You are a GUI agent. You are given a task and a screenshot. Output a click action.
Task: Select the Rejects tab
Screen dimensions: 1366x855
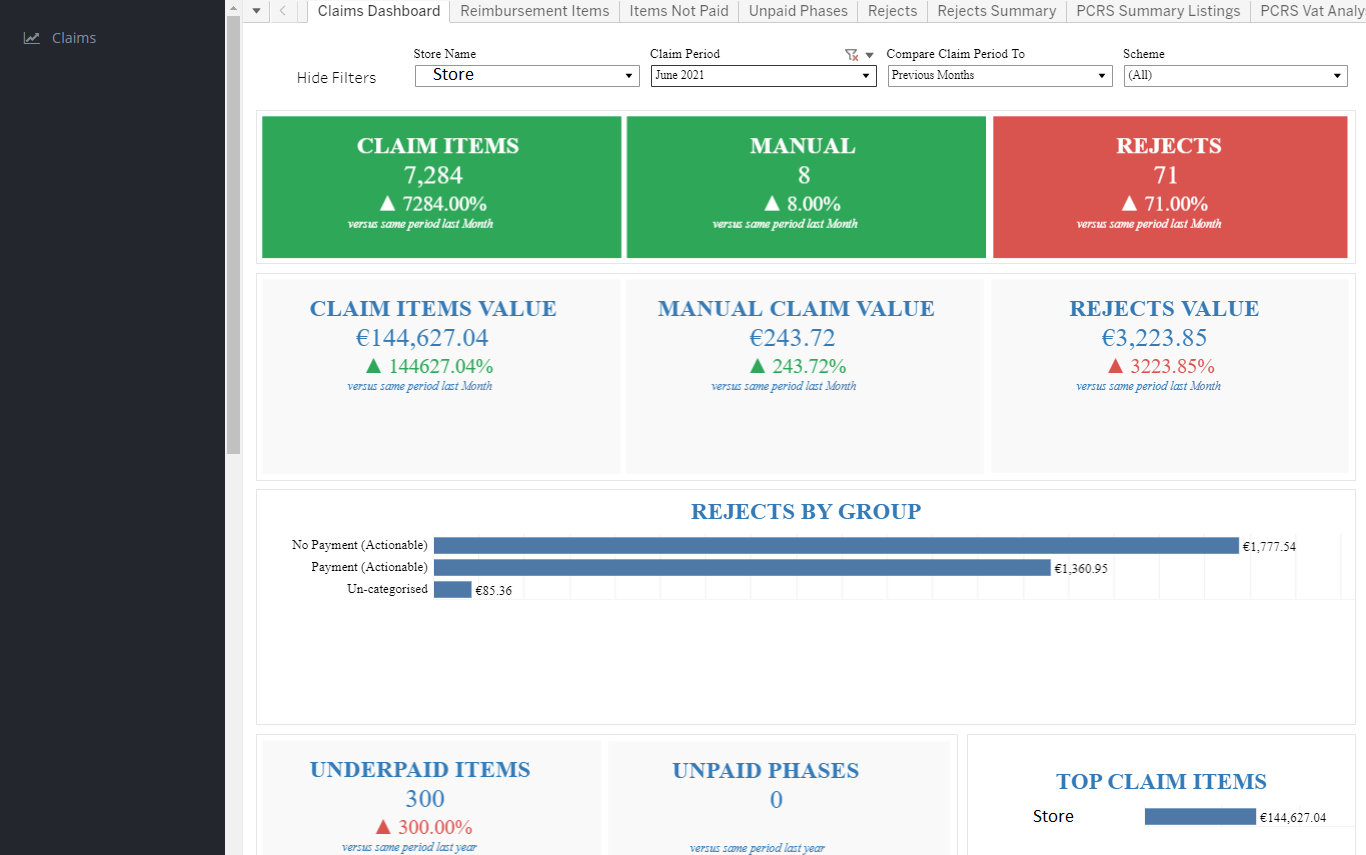893,11
